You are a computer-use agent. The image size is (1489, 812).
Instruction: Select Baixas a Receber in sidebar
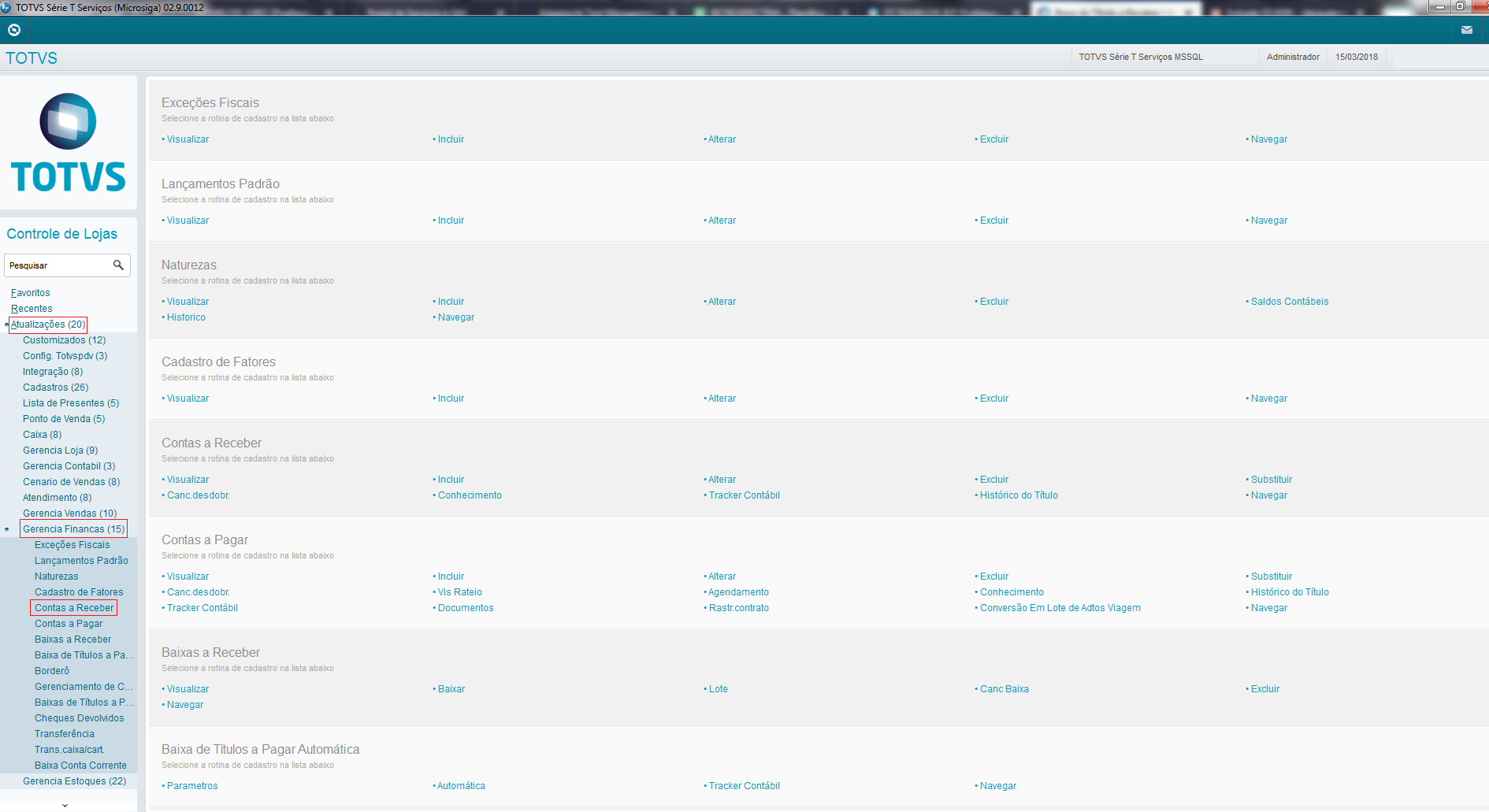pyautogui.click(x=73, y=640)
